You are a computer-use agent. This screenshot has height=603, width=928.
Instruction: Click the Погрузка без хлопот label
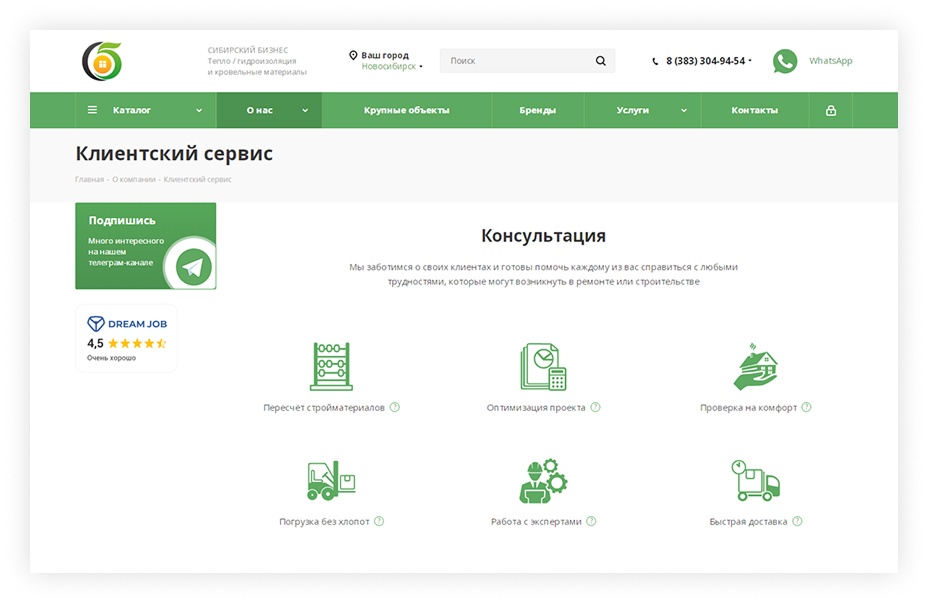click(x=324, y=522)
